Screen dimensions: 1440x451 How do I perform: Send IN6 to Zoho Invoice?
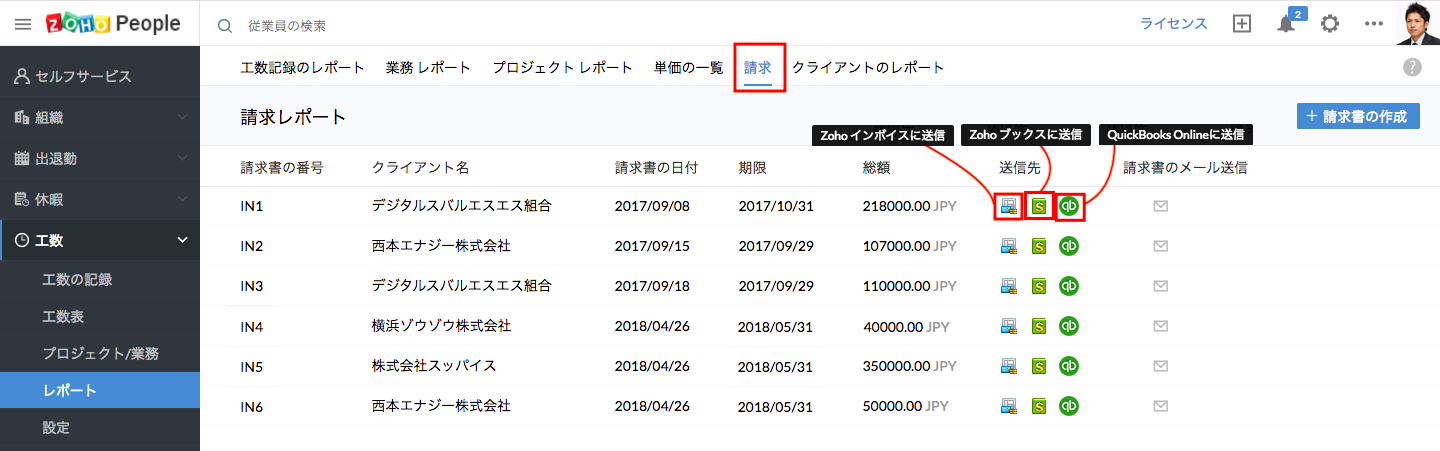coord(1009,406)
